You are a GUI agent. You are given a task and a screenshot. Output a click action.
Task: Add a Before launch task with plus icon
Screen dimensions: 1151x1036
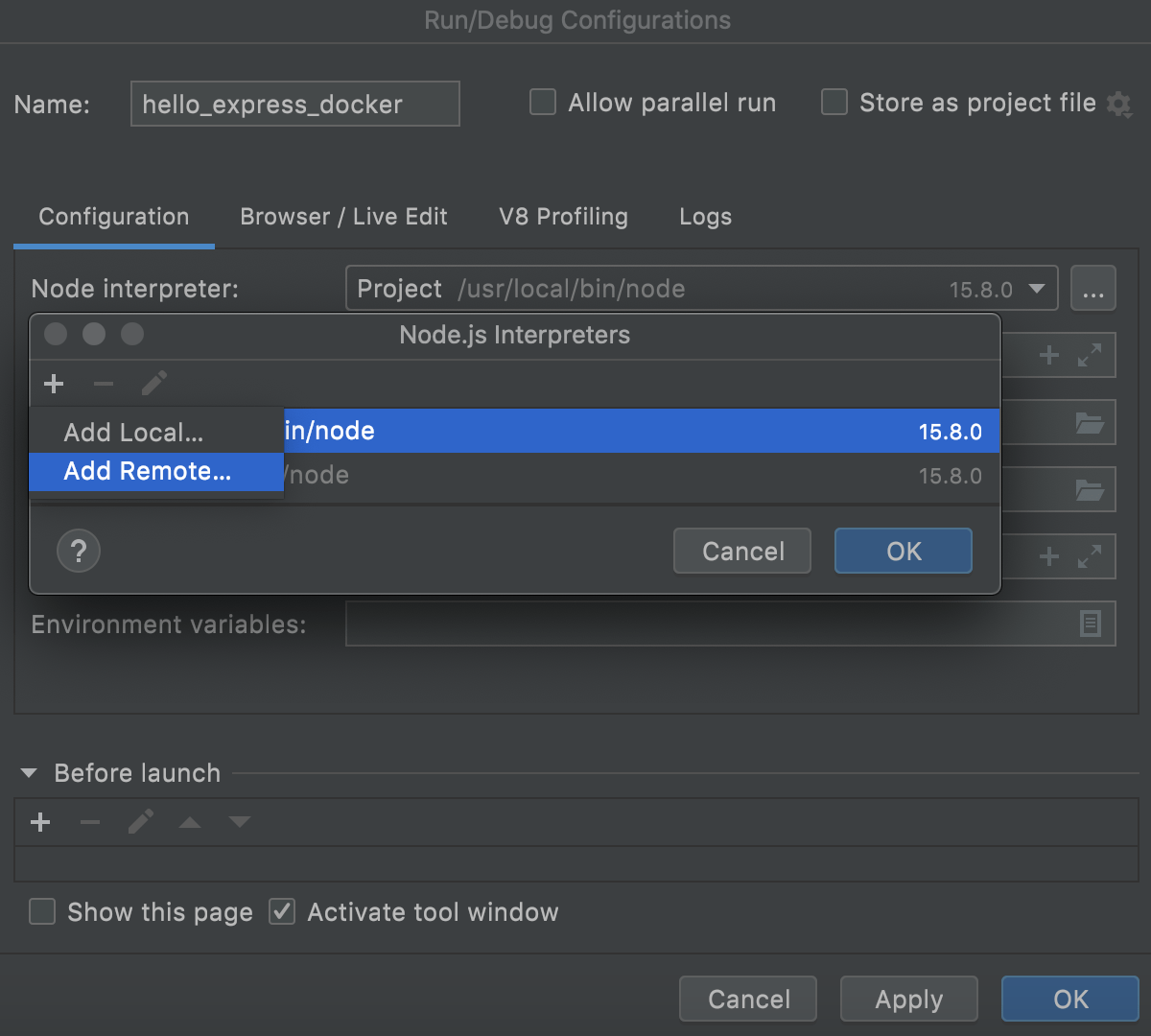click(40, 822)
